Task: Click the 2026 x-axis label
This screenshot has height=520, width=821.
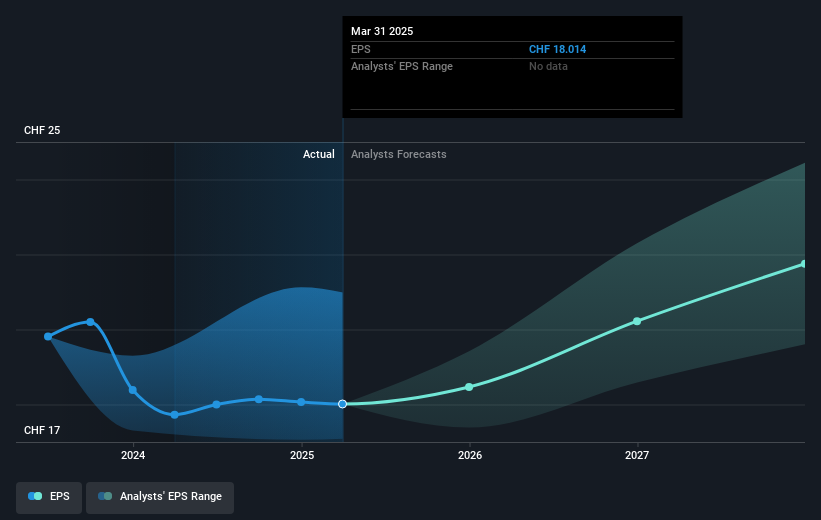Action: pyautogui.click(x=470, y=456)
